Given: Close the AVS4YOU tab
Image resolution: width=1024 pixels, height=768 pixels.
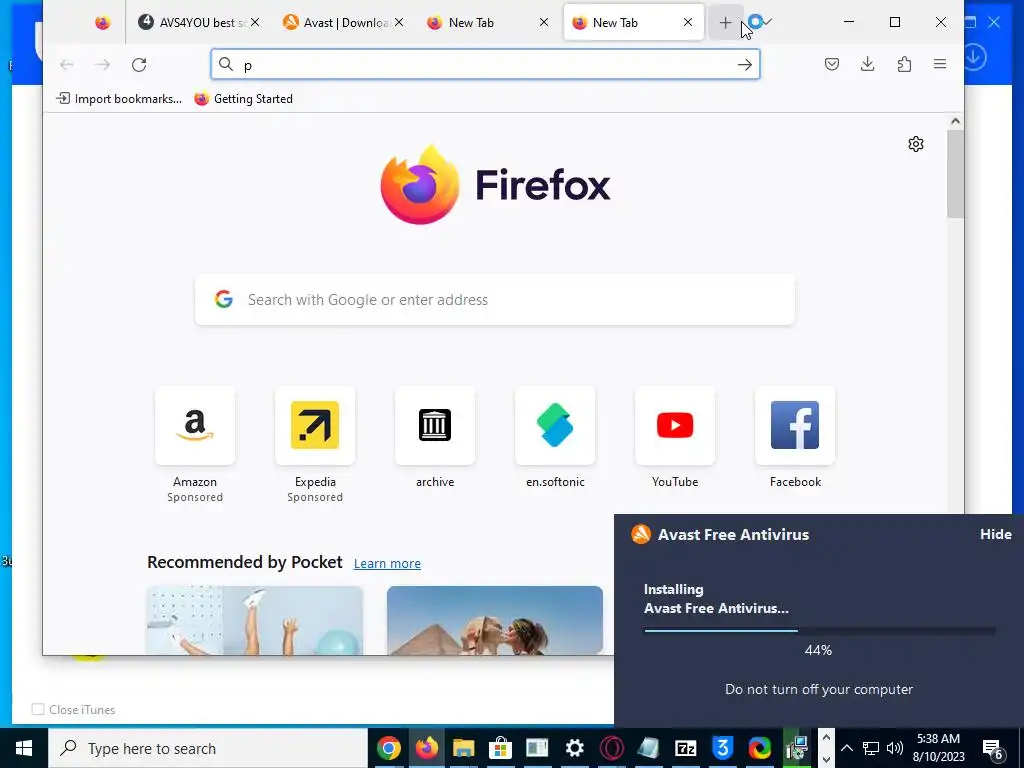Looking at the screenshot, I should click(255, 23).
